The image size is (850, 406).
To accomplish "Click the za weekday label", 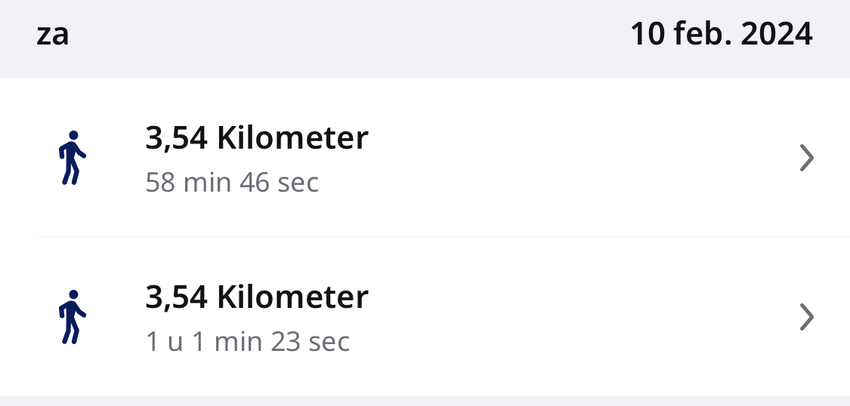I will coord(52,35).
